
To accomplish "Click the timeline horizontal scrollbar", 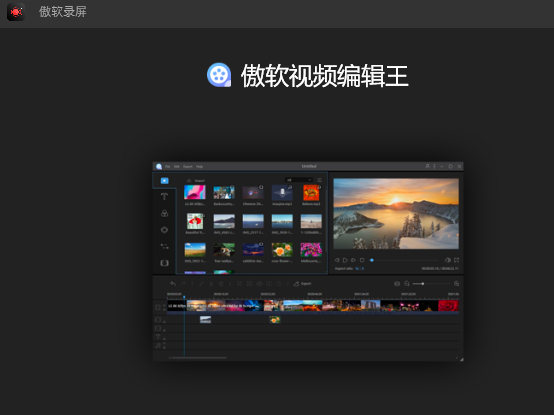I will (198, 358).
